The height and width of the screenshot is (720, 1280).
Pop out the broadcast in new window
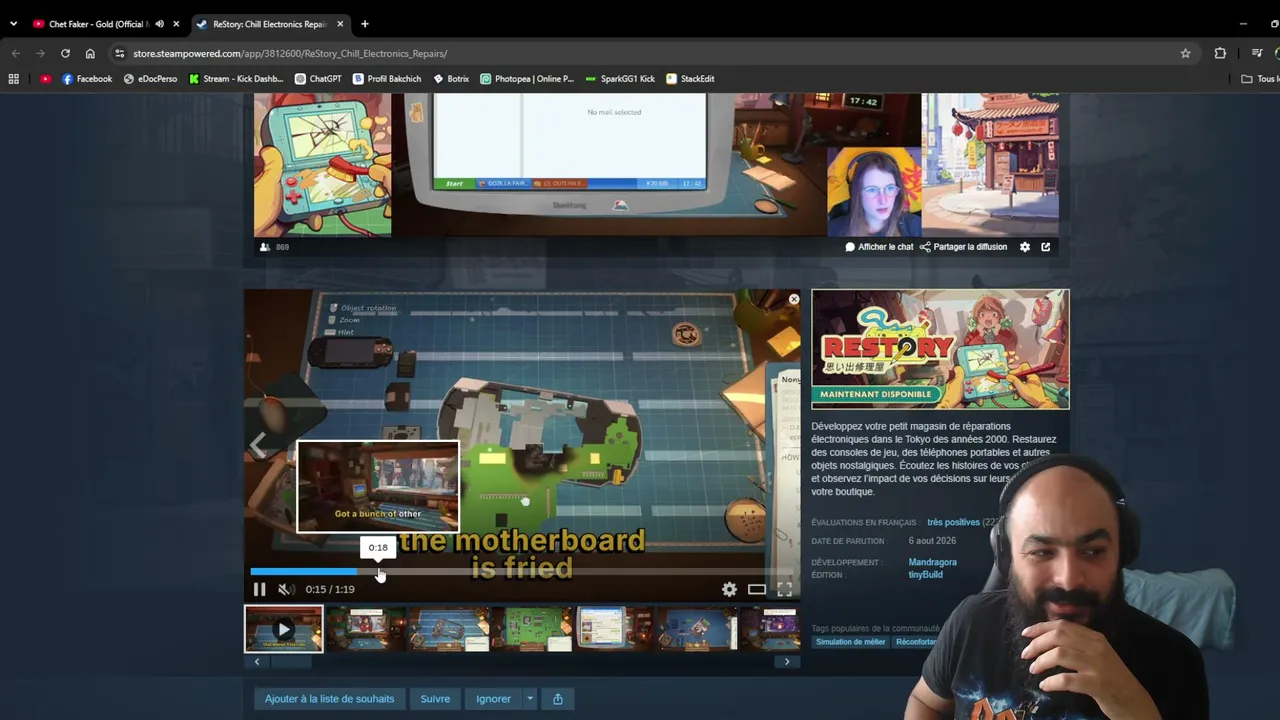pyautogui.click(x=1046, y=247)
